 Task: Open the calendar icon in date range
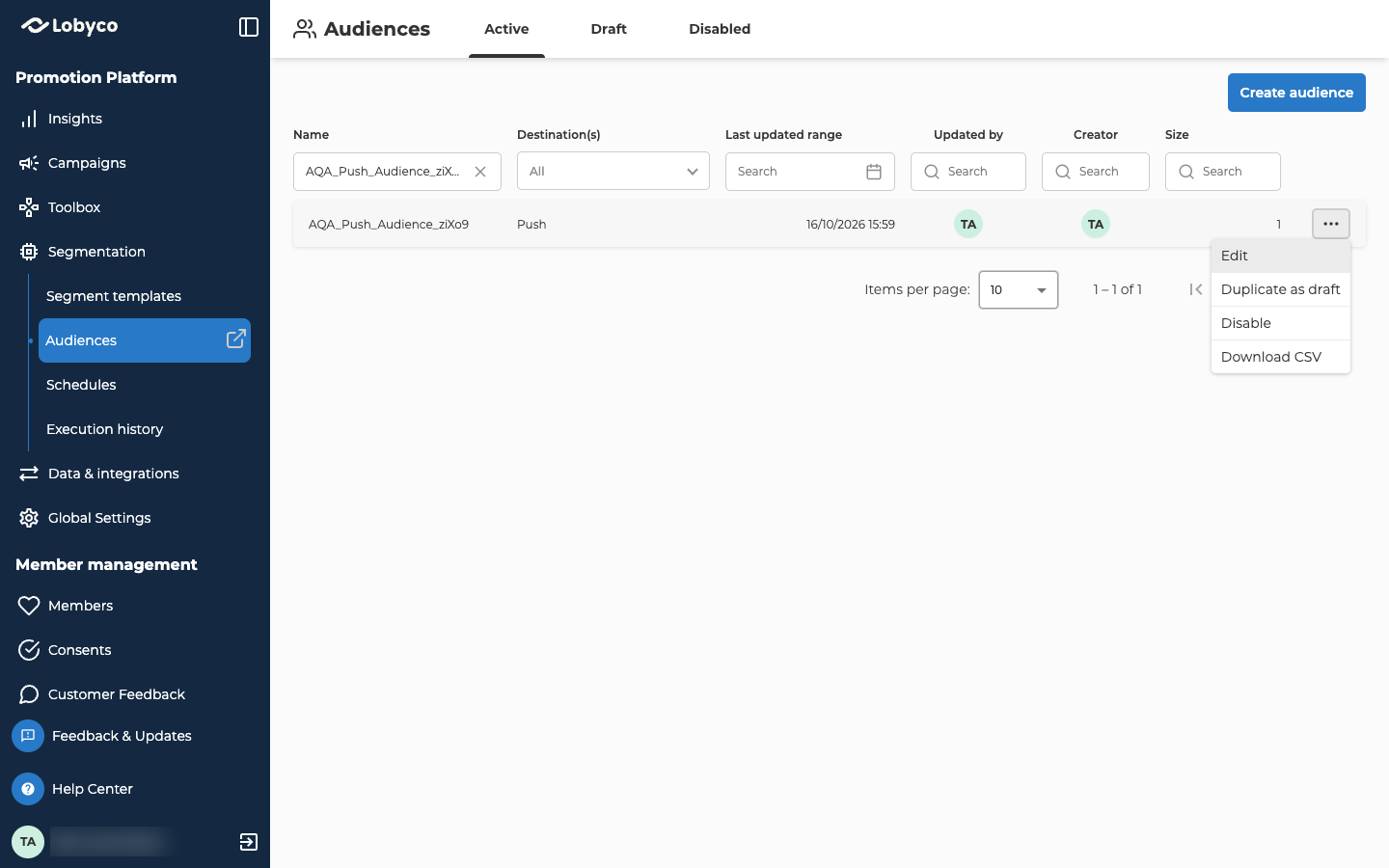click(874, 172)
